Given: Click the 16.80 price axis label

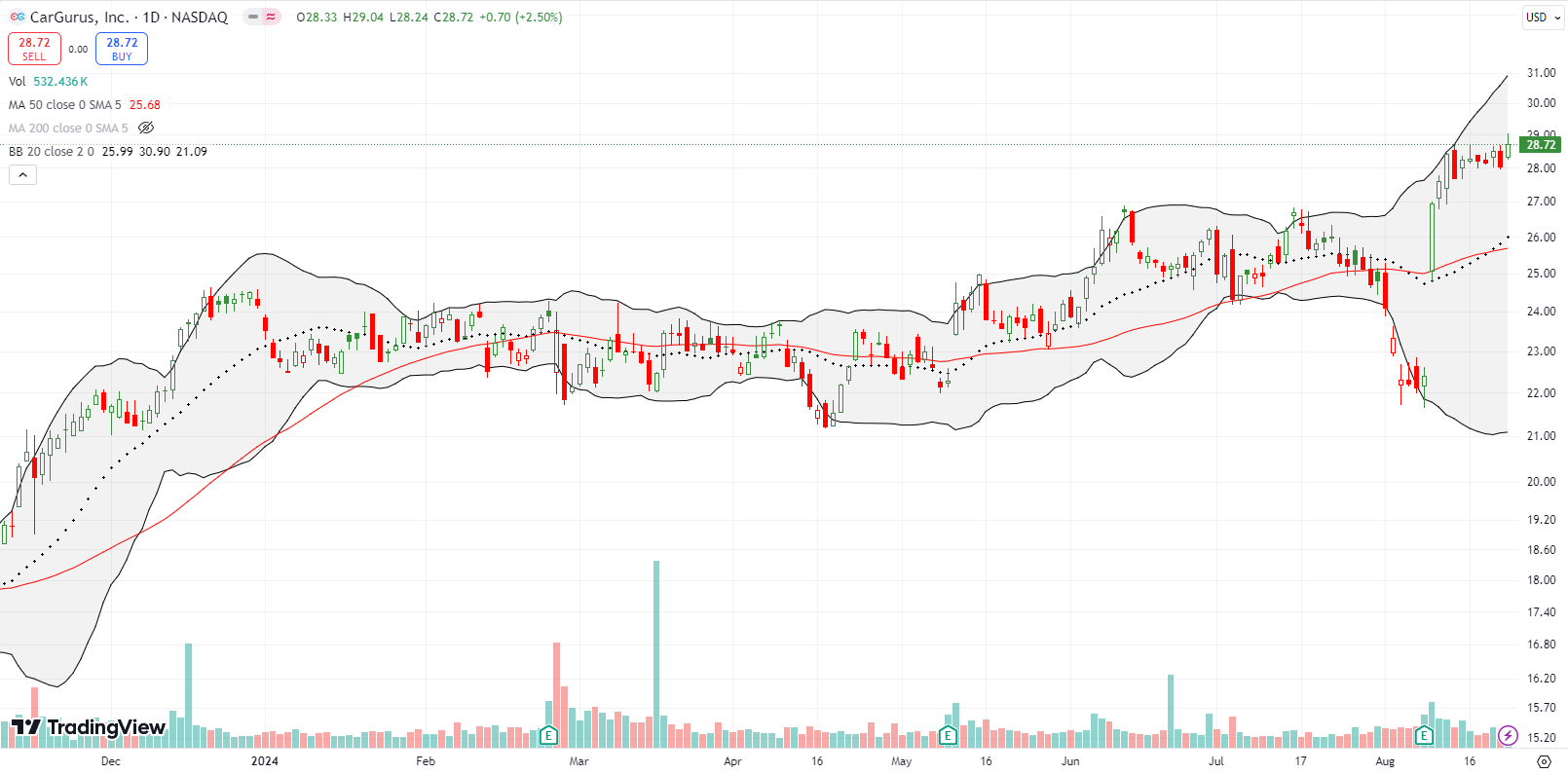Looking at the screenshot, I should 1541,645.
